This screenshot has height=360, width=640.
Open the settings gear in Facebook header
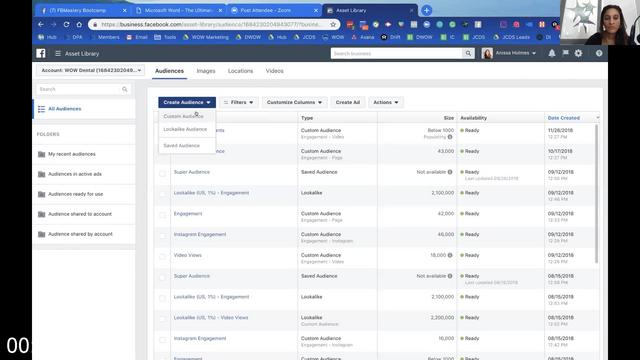(x=578, y=53)
